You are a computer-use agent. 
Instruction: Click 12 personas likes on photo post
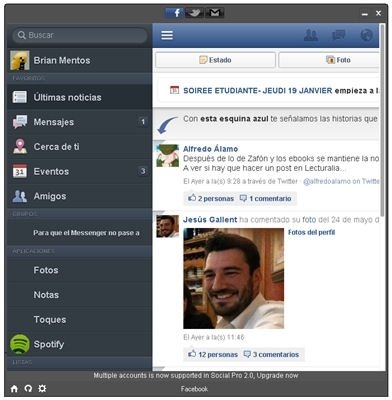pyautogui.click(x=213, y=354)
